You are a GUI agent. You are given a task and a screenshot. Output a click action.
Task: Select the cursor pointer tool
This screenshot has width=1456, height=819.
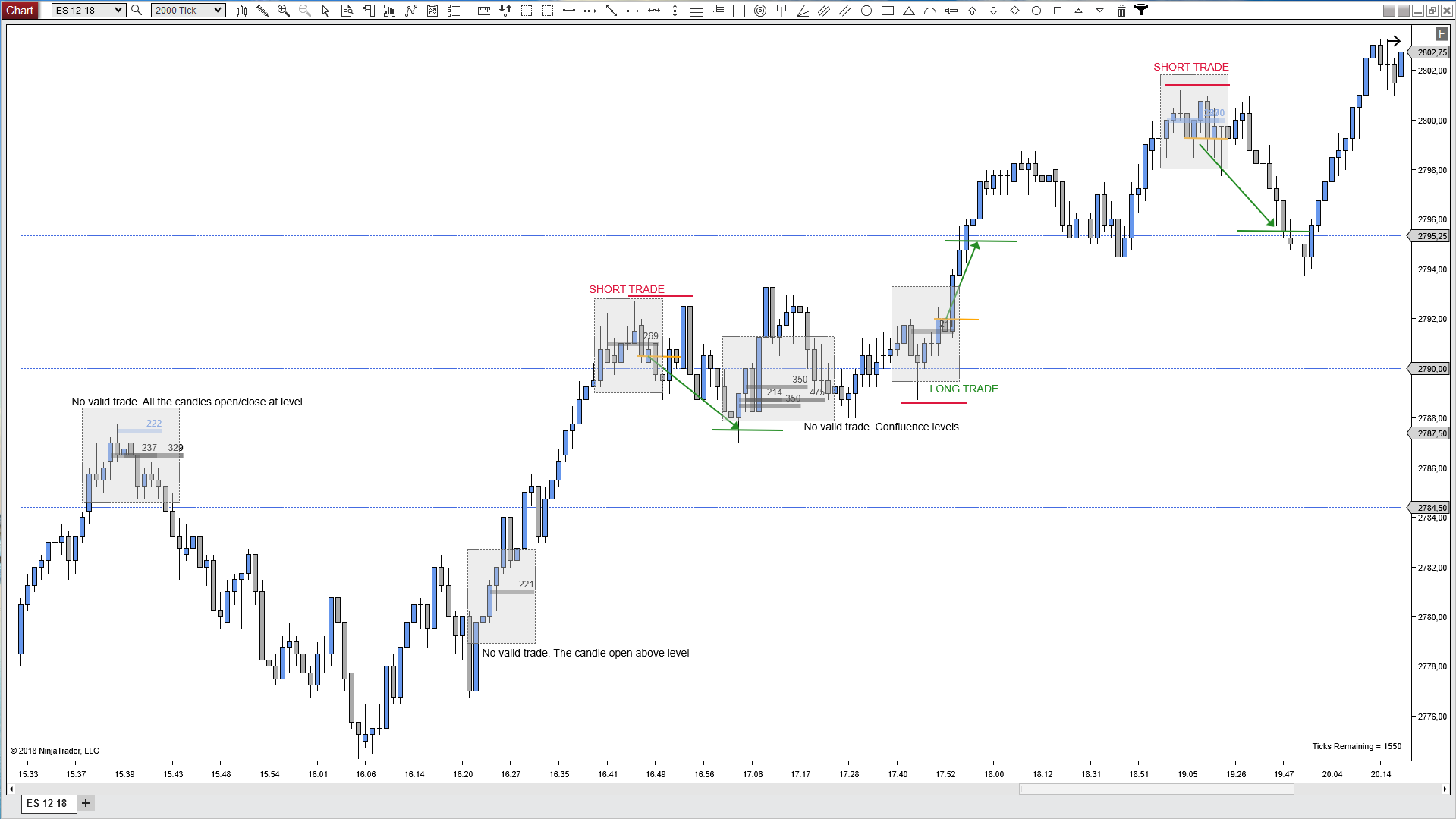tap(325, 10)
